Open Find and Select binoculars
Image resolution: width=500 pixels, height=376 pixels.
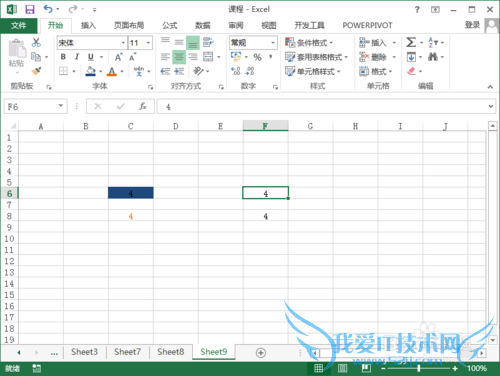pos(433,57)
